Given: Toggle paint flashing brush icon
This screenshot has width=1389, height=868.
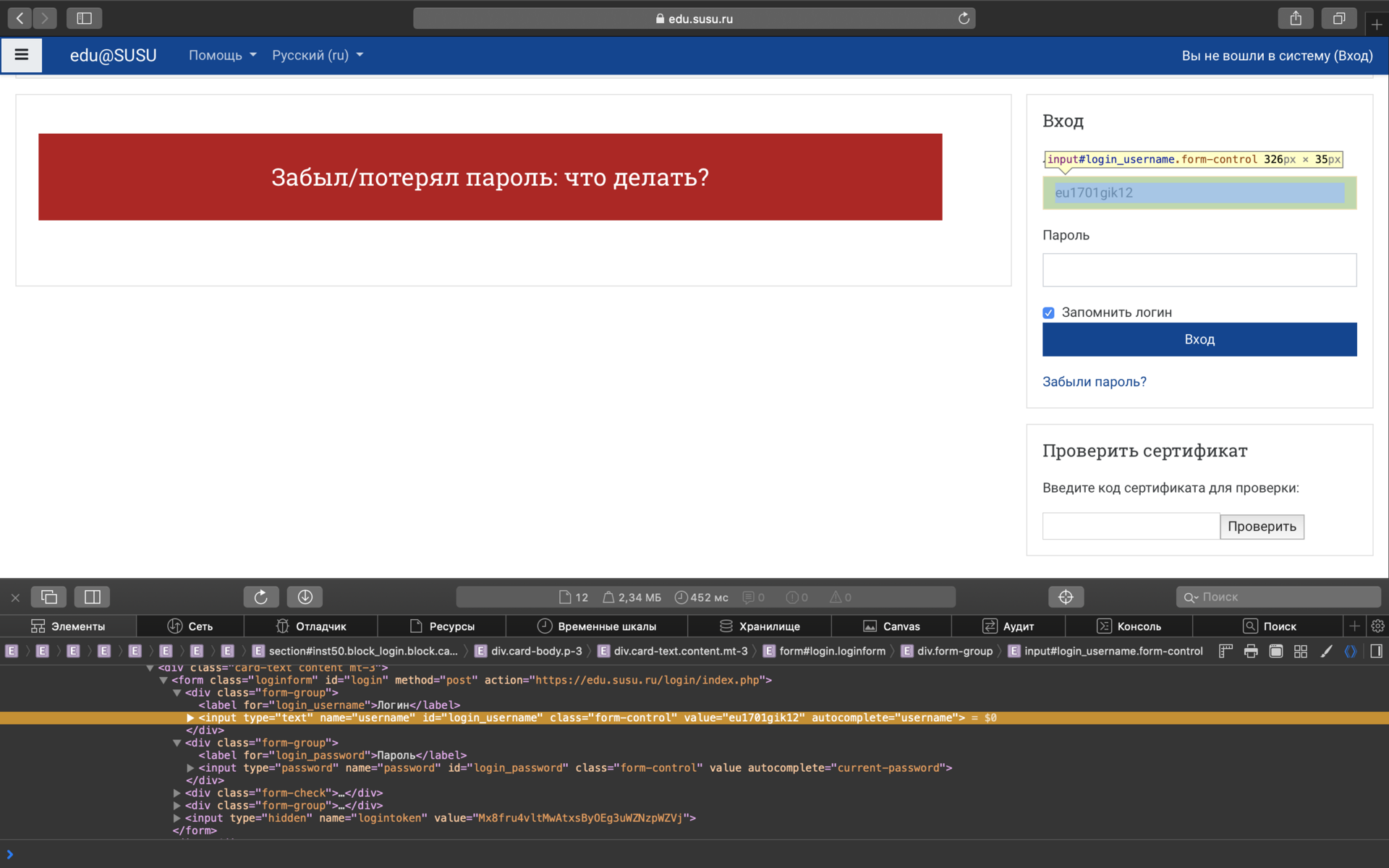Looking at the screenshot, I should (1326, 651).
